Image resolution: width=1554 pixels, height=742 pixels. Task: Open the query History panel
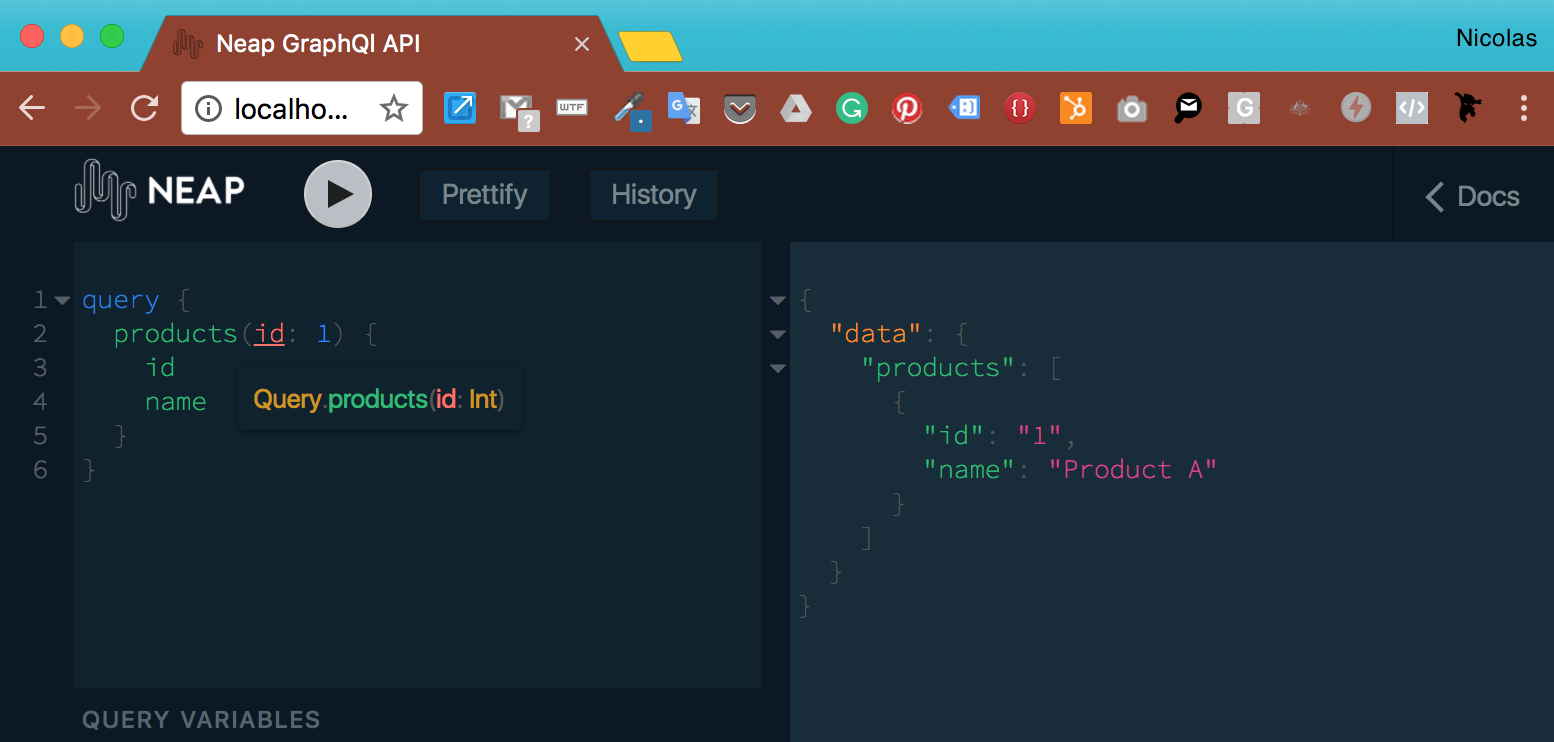(x=653, y=194)
